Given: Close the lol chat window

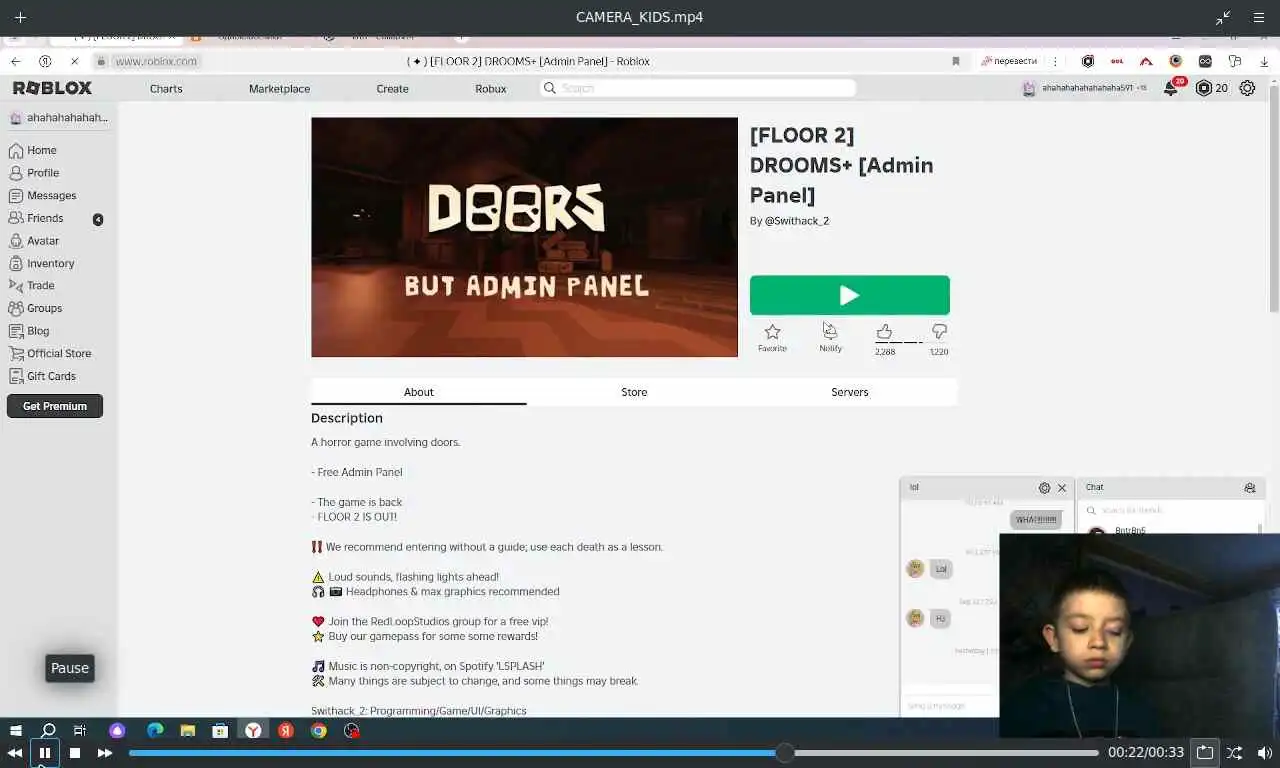Looking at the screenshot, I should tap(1062, 488).
